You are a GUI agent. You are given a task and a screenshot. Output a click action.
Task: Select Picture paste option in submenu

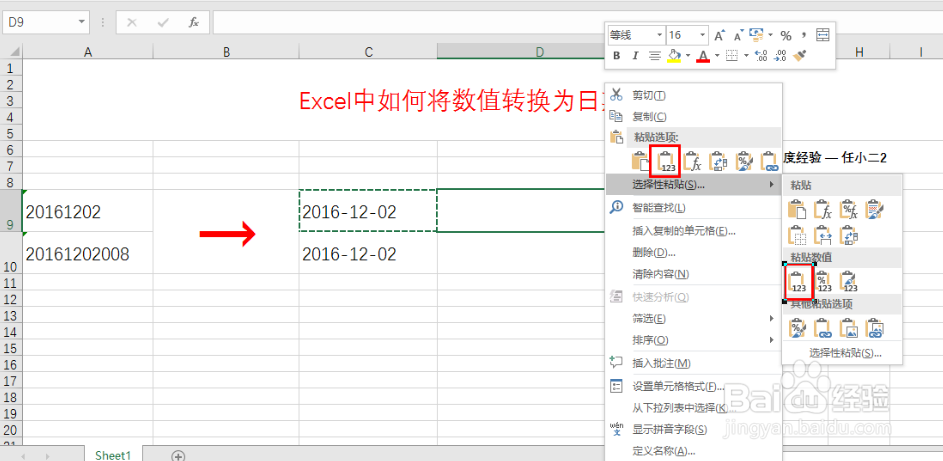[x=849, y=328]
